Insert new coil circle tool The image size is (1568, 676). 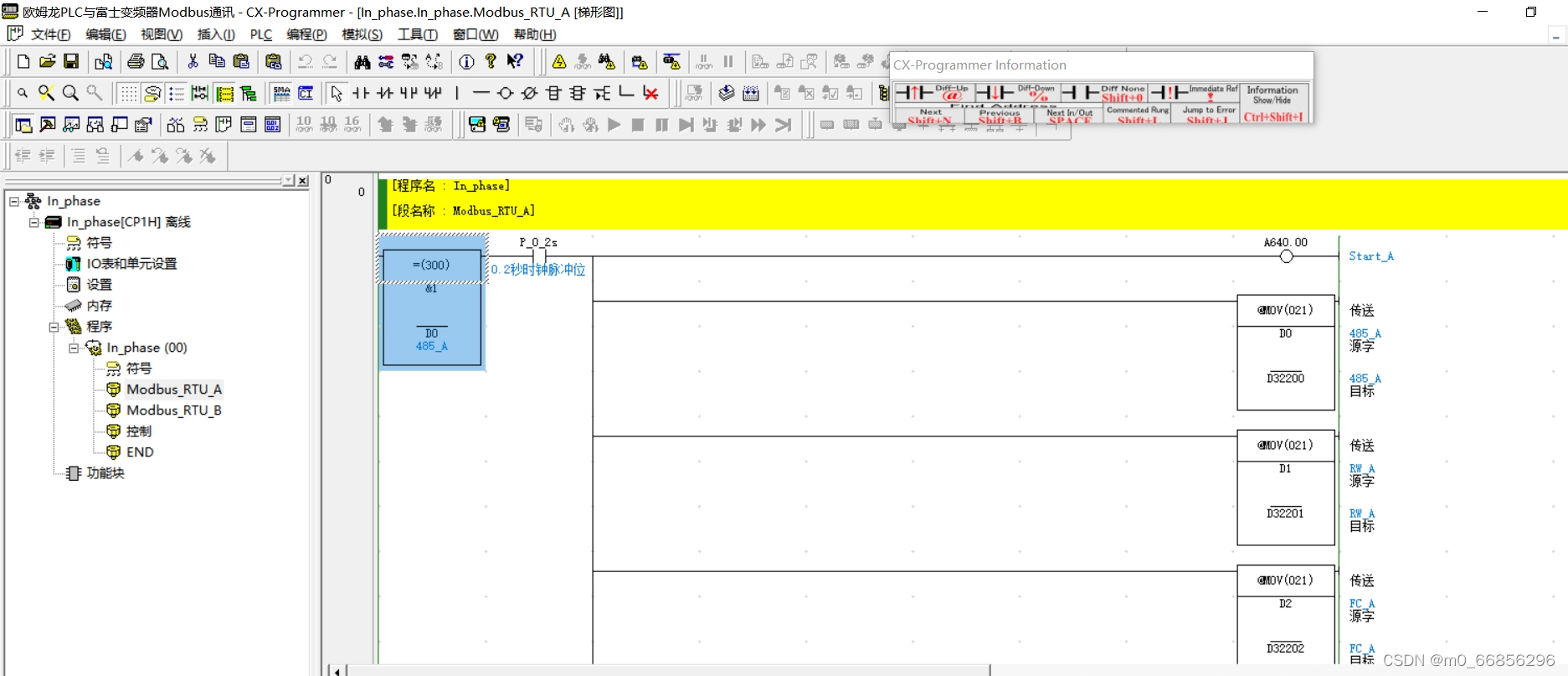point(505,93)
